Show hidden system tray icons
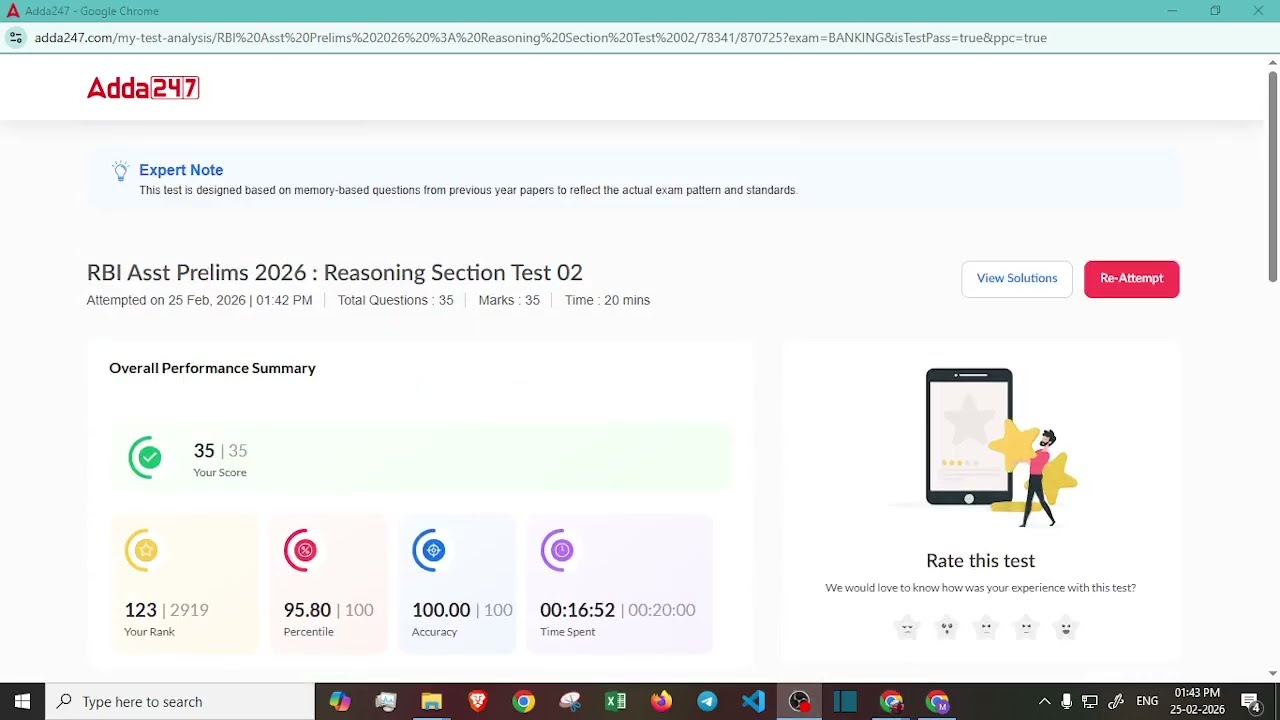Image resolution: width=1280 pixels, height=720 pixels. tap(1044, 702)
